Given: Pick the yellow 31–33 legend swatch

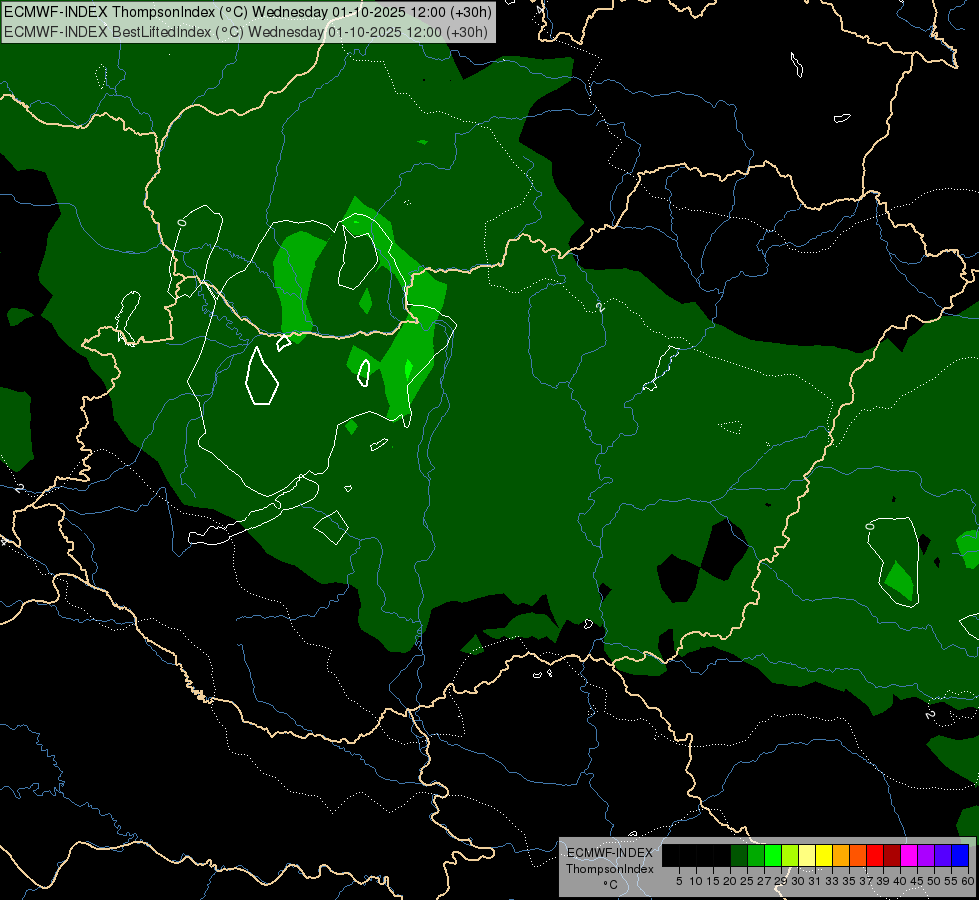Looking at the screenshot, I should point(824,855).
